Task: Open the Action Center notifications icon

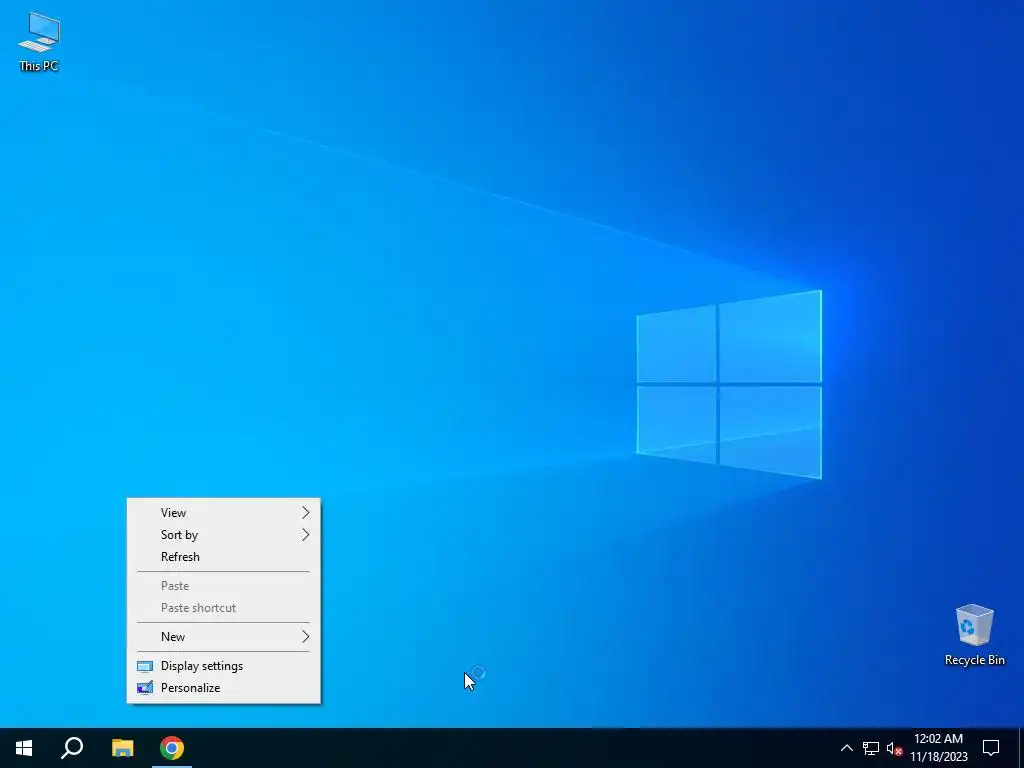Action: coord(991,748)
